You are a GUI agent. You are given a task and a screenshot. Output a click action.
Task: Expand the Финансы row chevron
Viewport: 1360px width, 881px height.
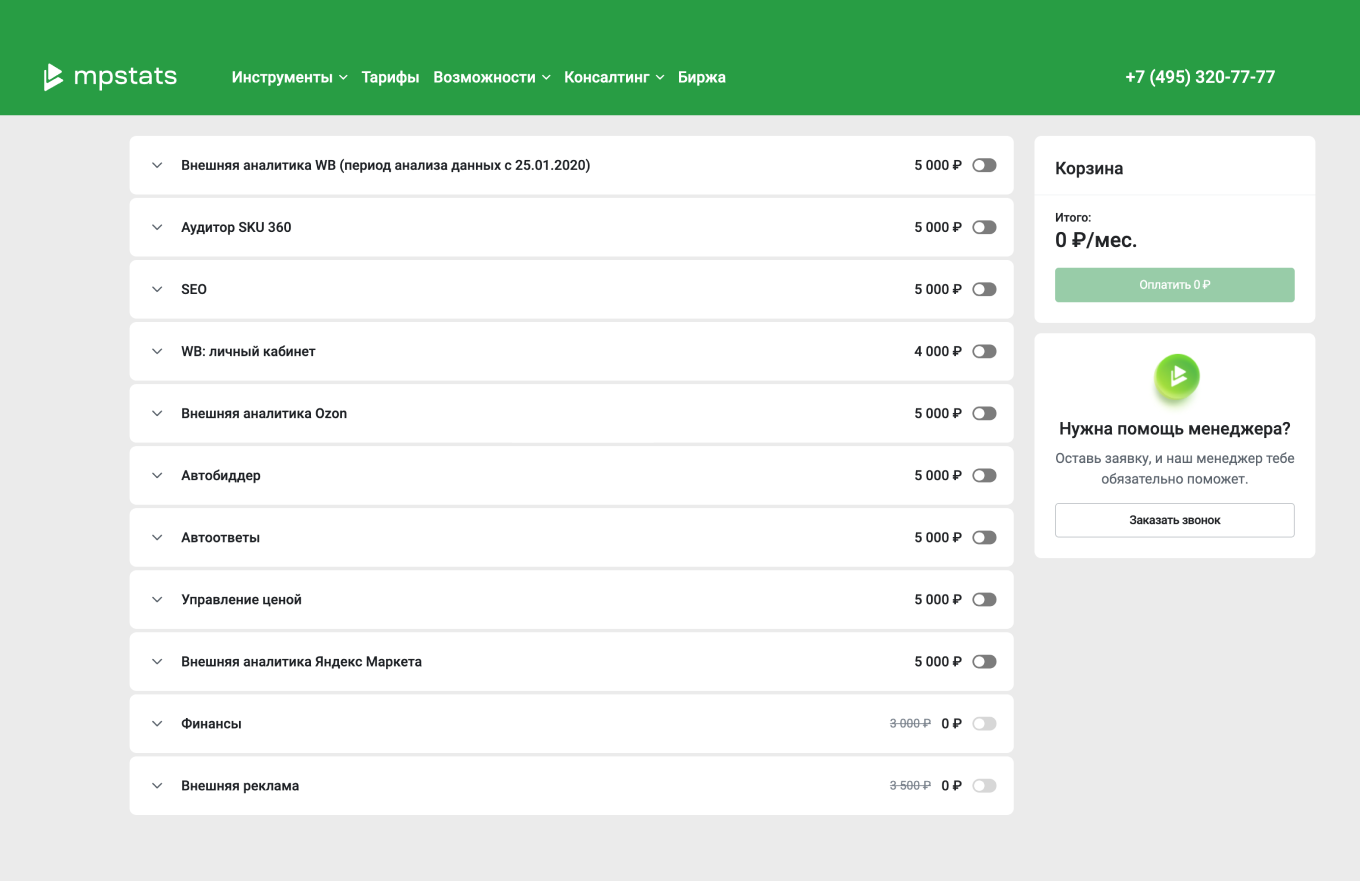(157, 723)
